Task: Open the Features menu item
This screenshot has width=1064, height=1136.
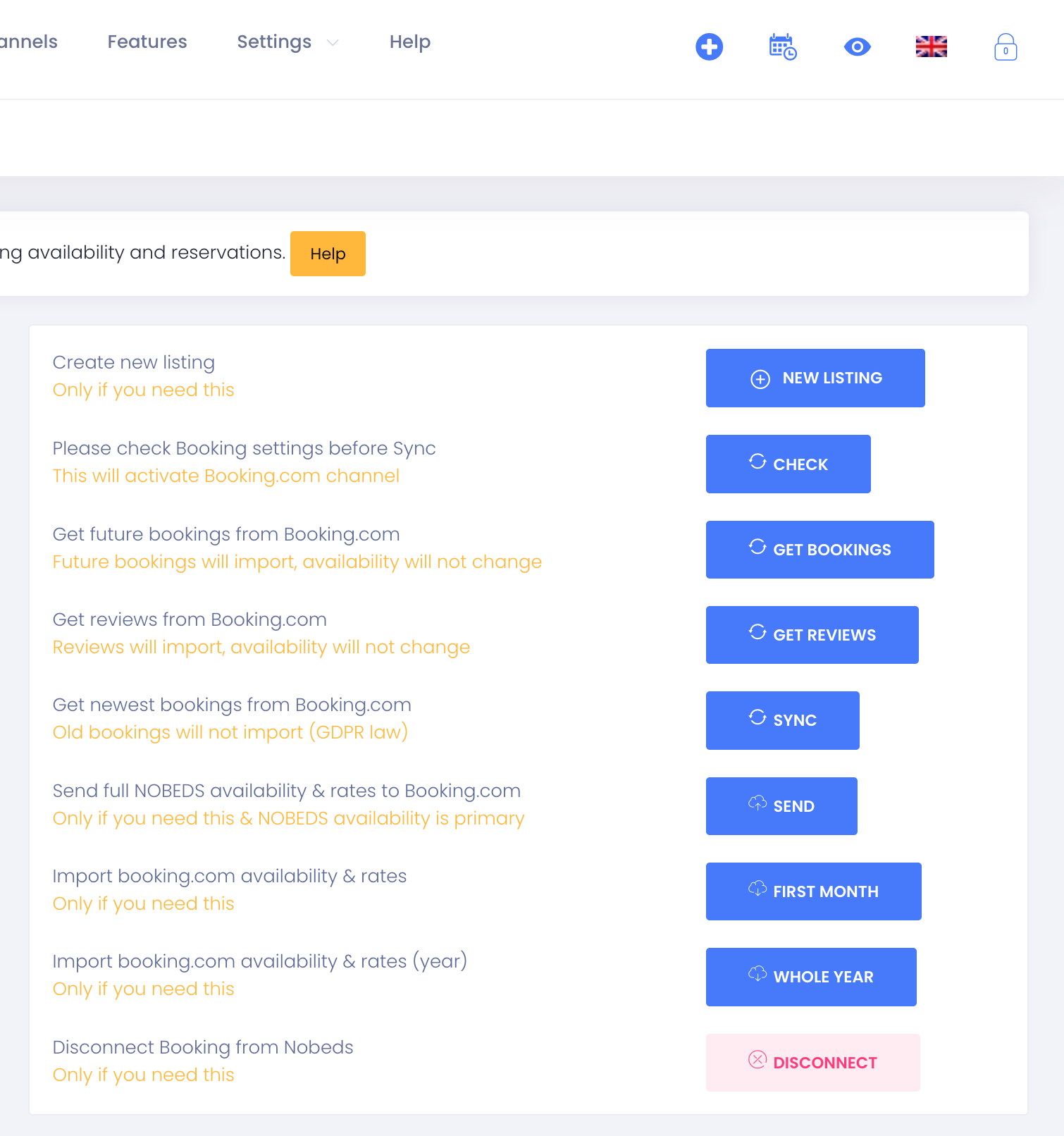Action: [x=147, y=42]
